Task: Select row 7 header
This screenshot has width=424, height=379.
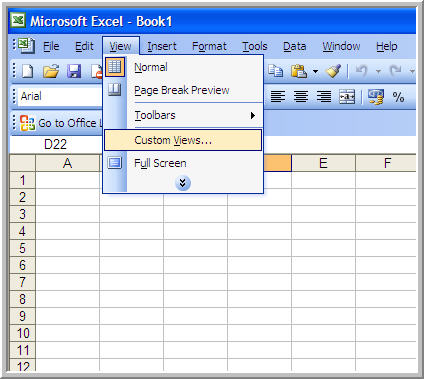Action: coord(22,282)
